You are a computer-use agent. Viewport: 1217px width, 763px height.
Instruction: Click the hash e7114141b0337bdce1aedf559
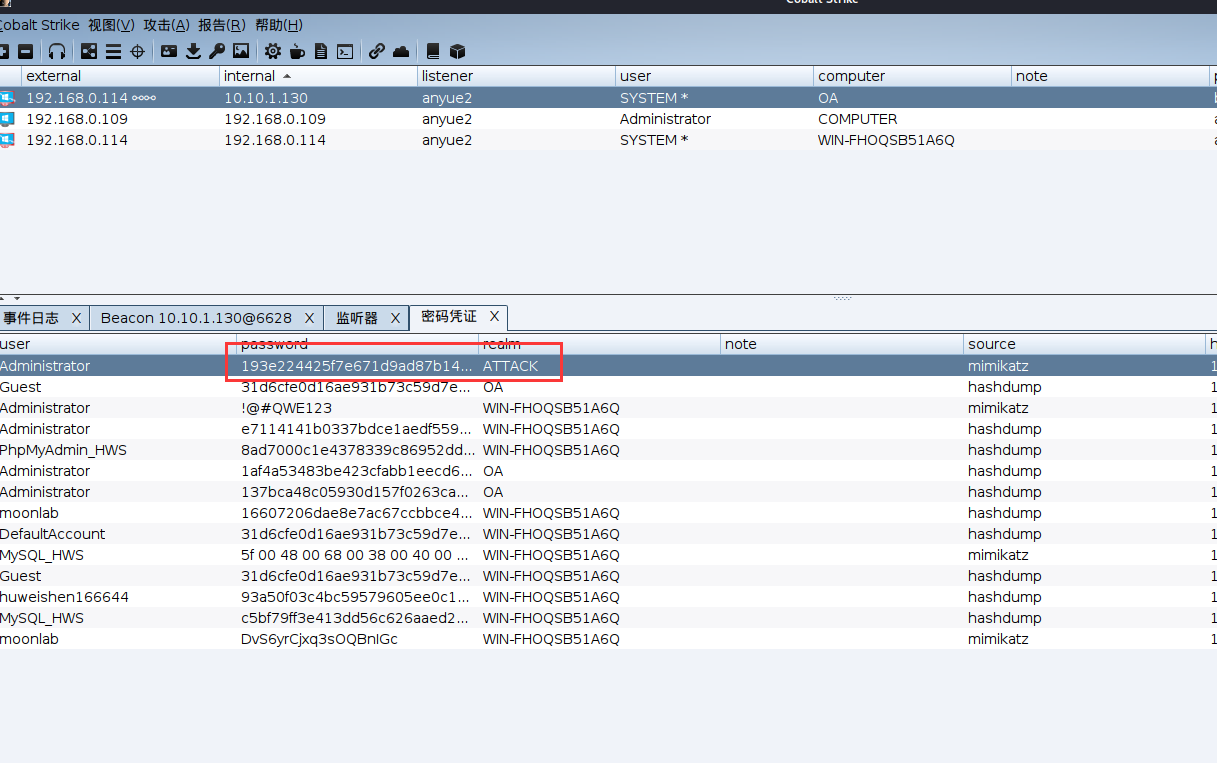pos(355,429)
